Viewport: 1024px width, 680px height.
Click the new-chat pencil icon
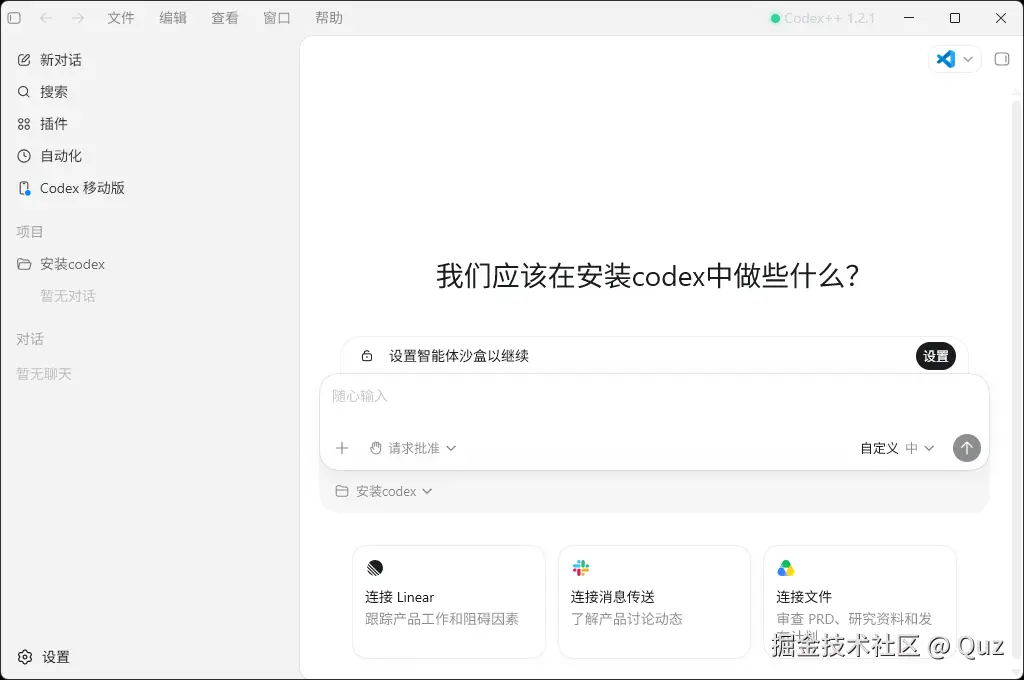[x=24, y=60]
